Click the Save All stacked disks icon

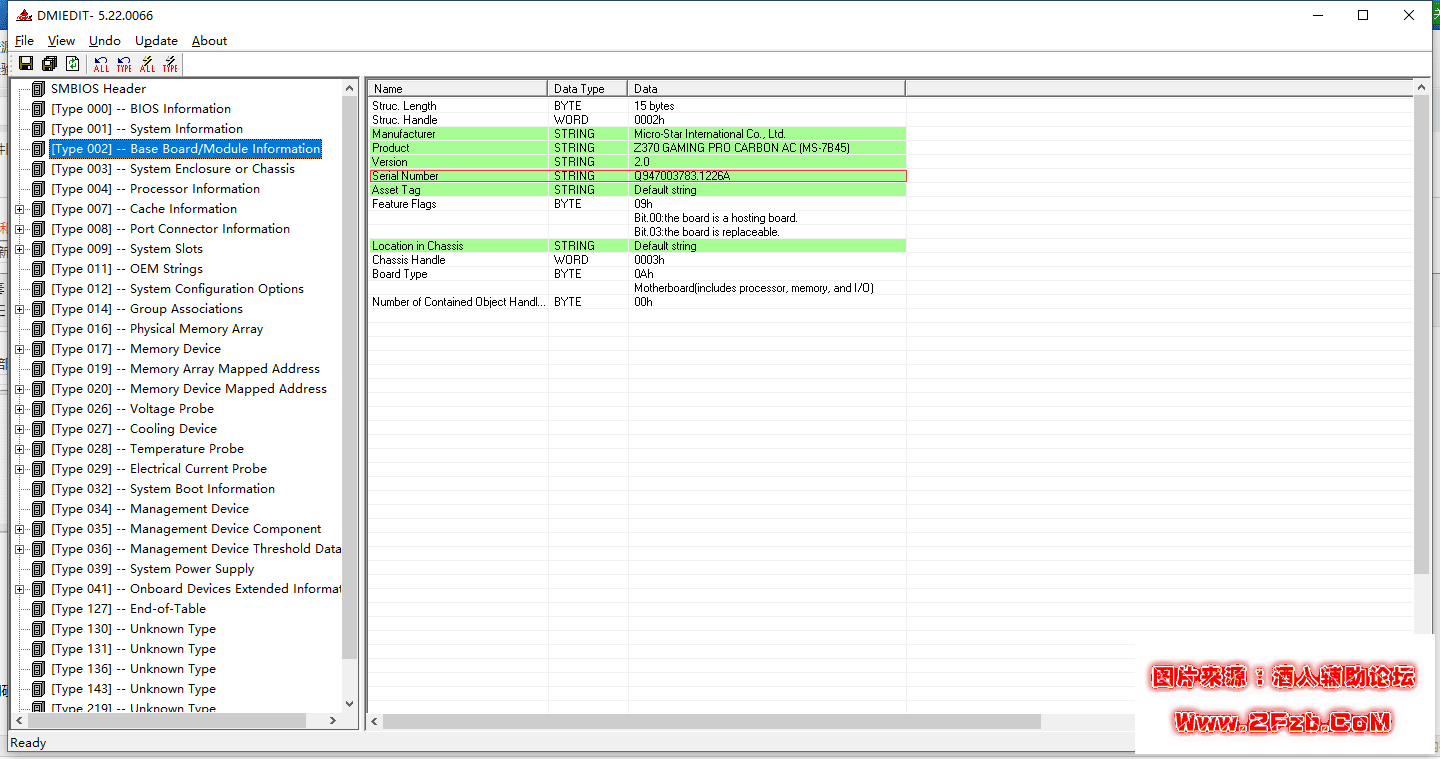[49, 64]
